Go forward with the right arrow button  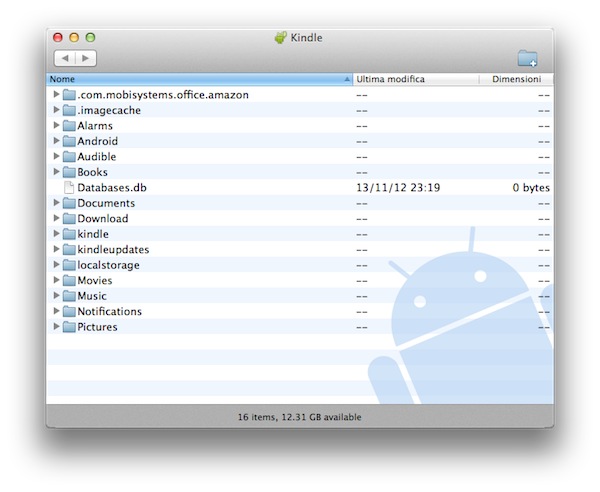coord(86,59)
